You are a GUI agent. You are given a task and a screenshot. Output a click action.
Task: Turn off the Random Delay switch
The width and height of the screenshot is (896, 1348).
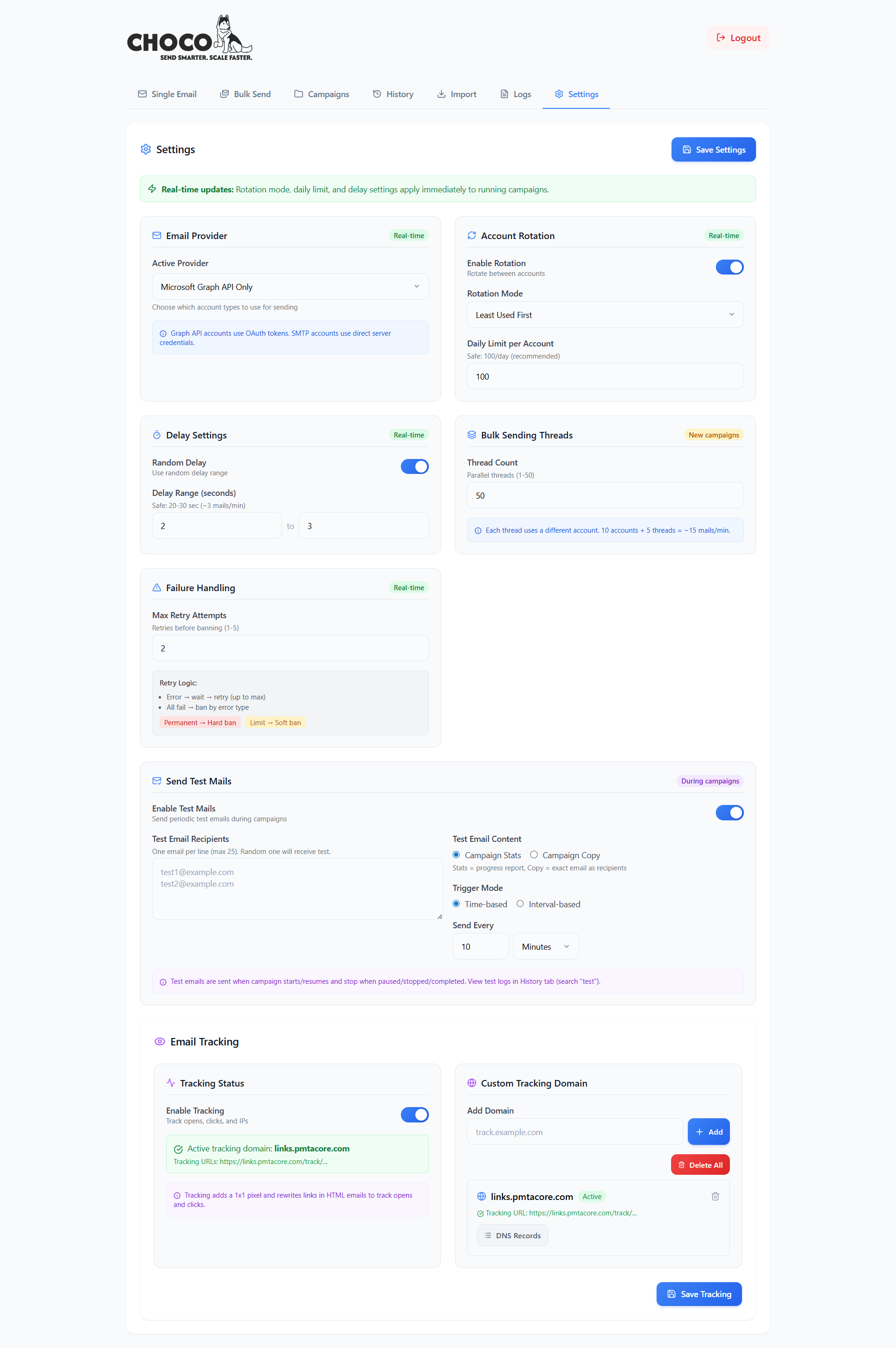point(414,466)
